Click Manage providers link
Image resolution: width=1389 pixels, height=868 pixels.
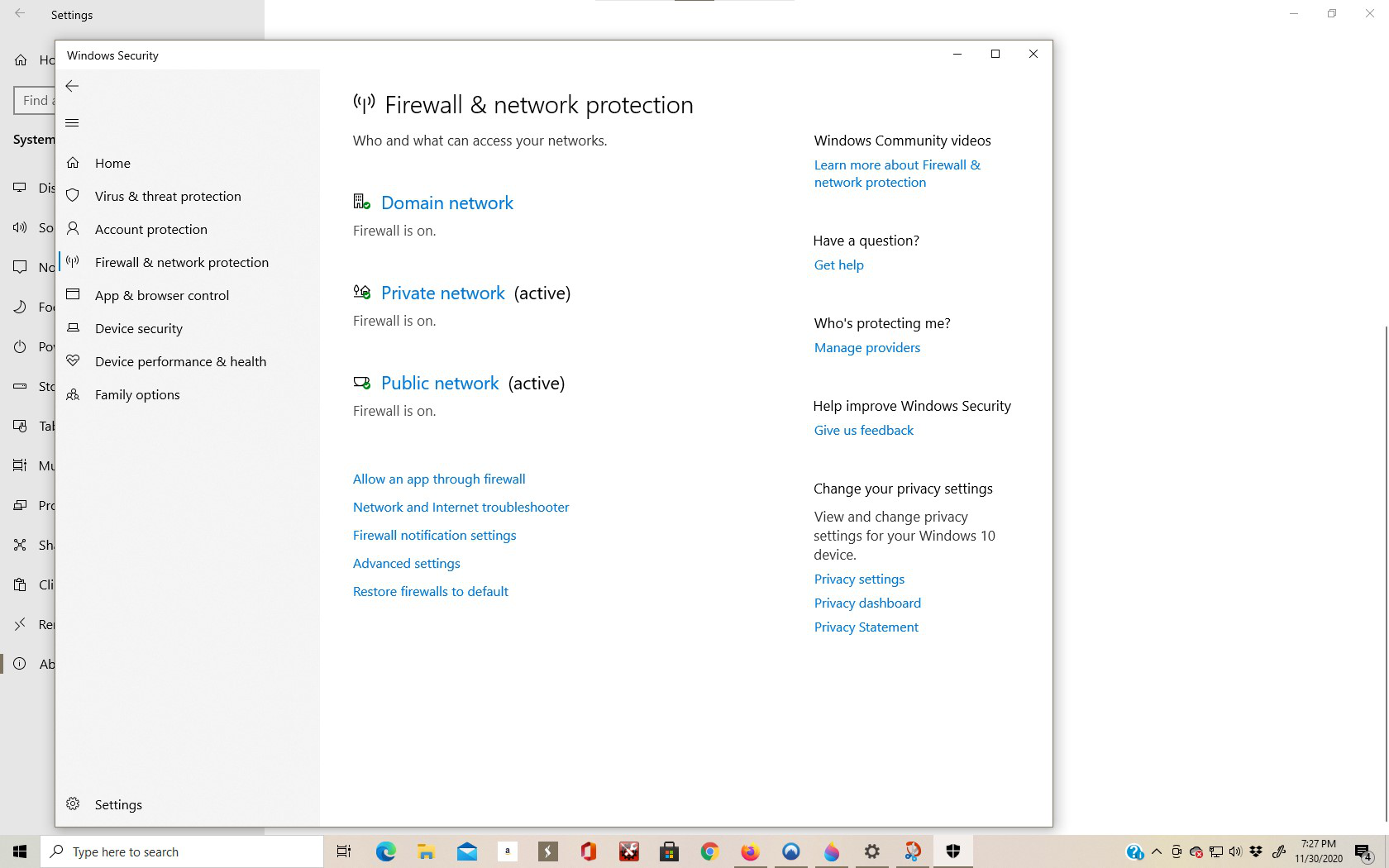(x=867, y=347)
